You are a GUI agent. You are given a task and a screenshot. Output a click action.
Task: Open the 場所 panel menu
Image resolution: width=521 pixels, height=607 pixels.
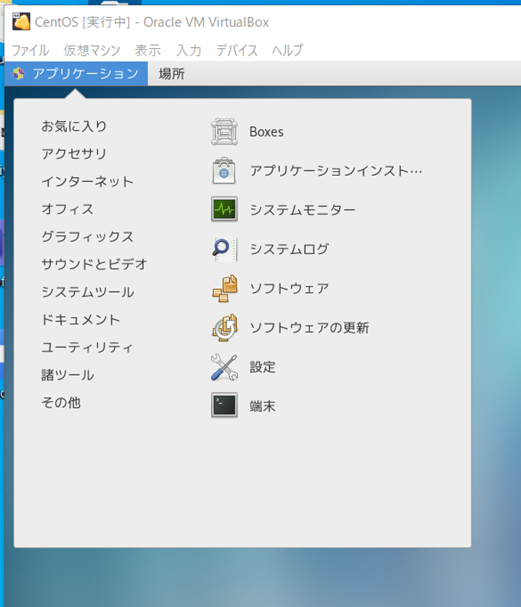pyautogui.click(x=171, y=74)
